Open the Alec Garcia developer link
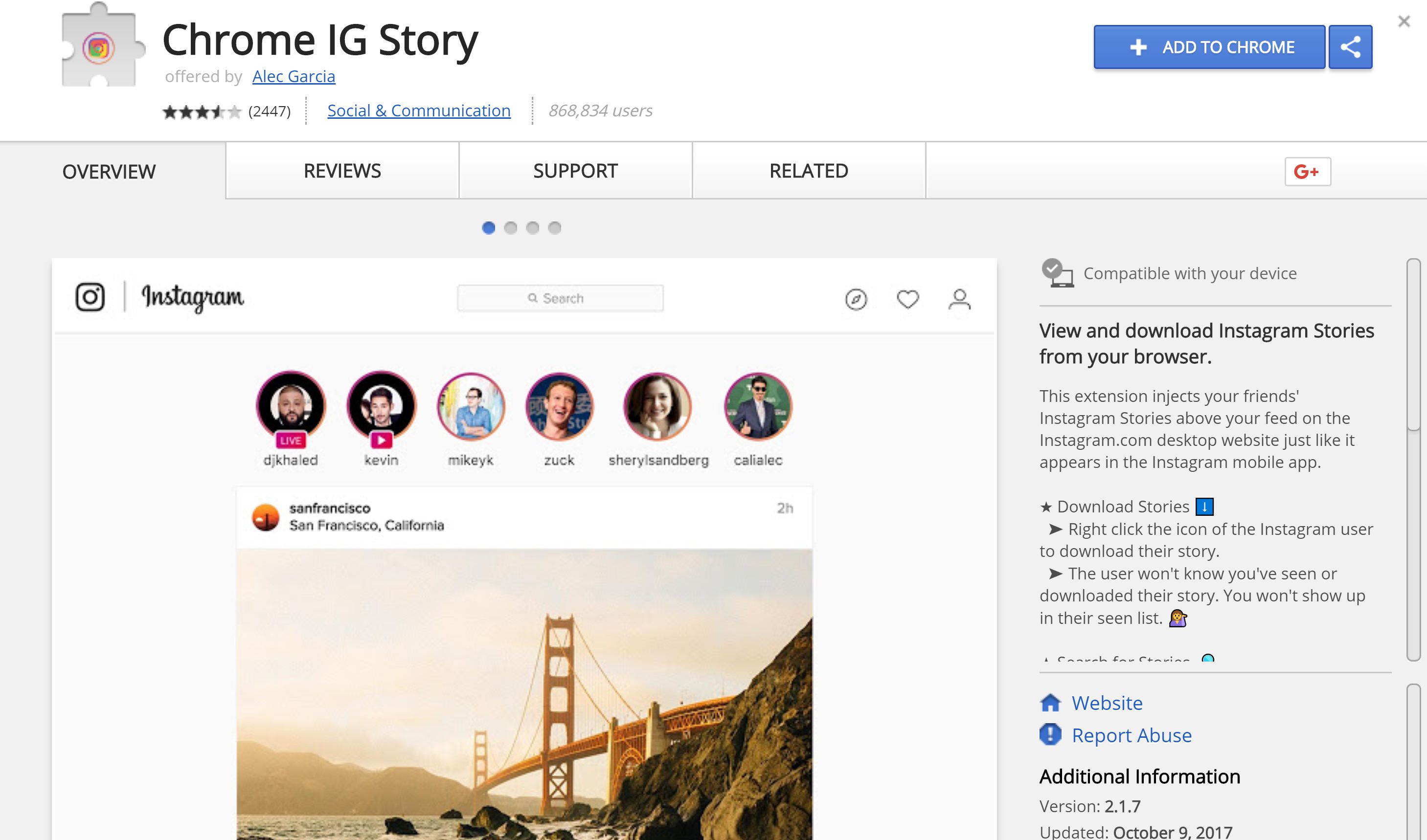The width and height of the screenshot is (1427, 840). [x=294, y=76]
